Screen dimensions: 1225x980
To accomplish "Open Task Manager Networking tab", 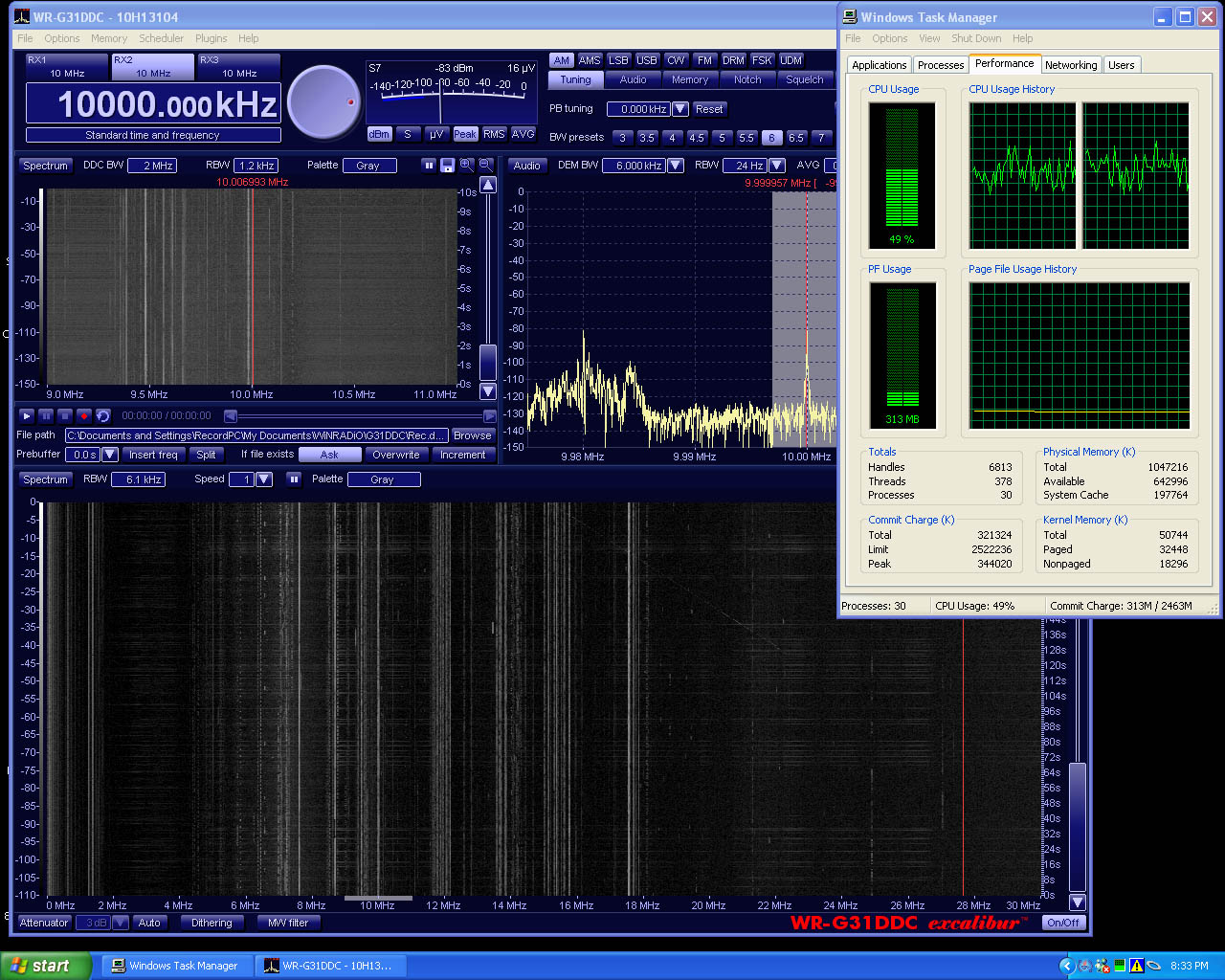I will pyautogui.click(x=1071, y=65).
